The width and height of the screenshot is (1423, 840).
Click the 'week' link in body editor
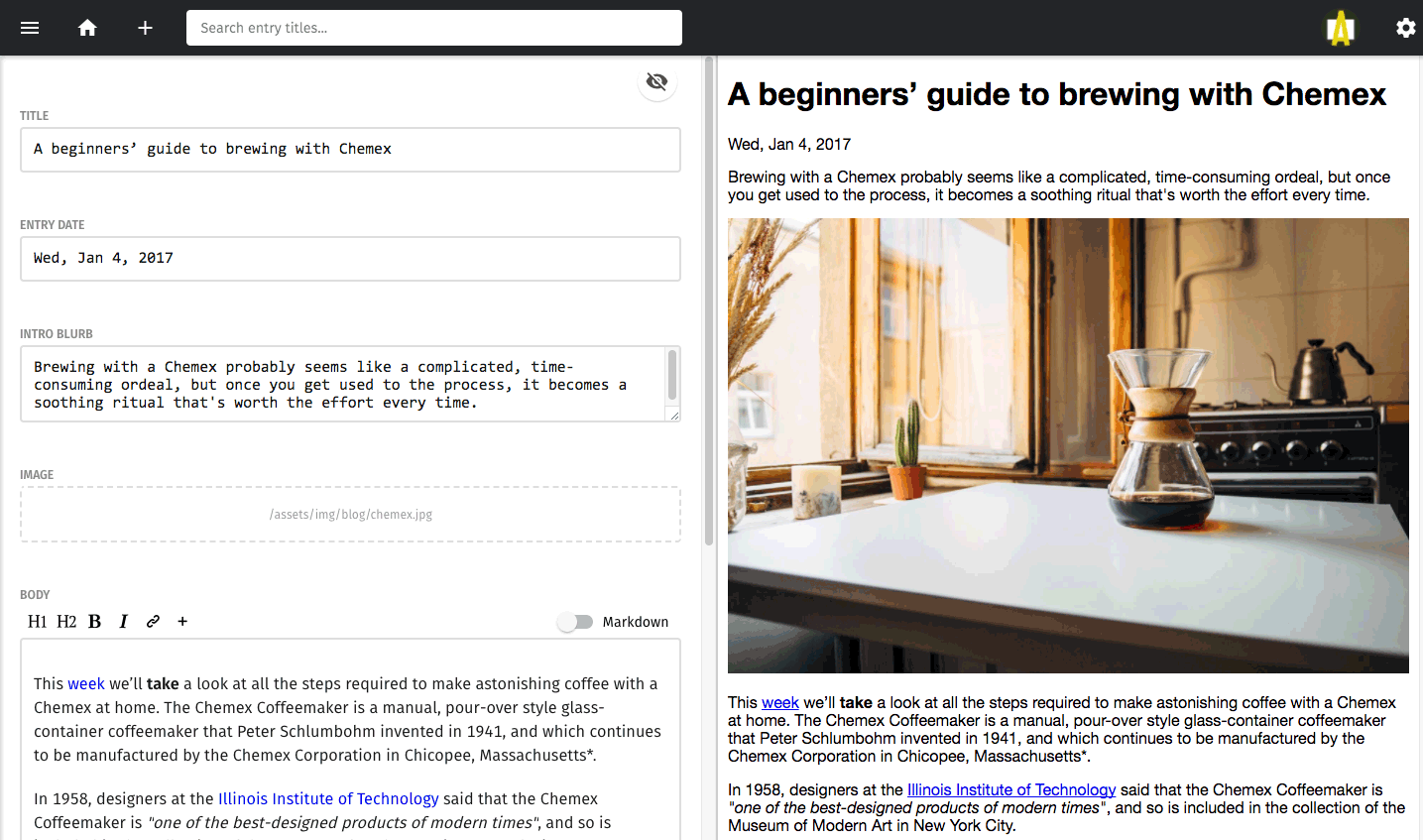(x=86, y=683)
